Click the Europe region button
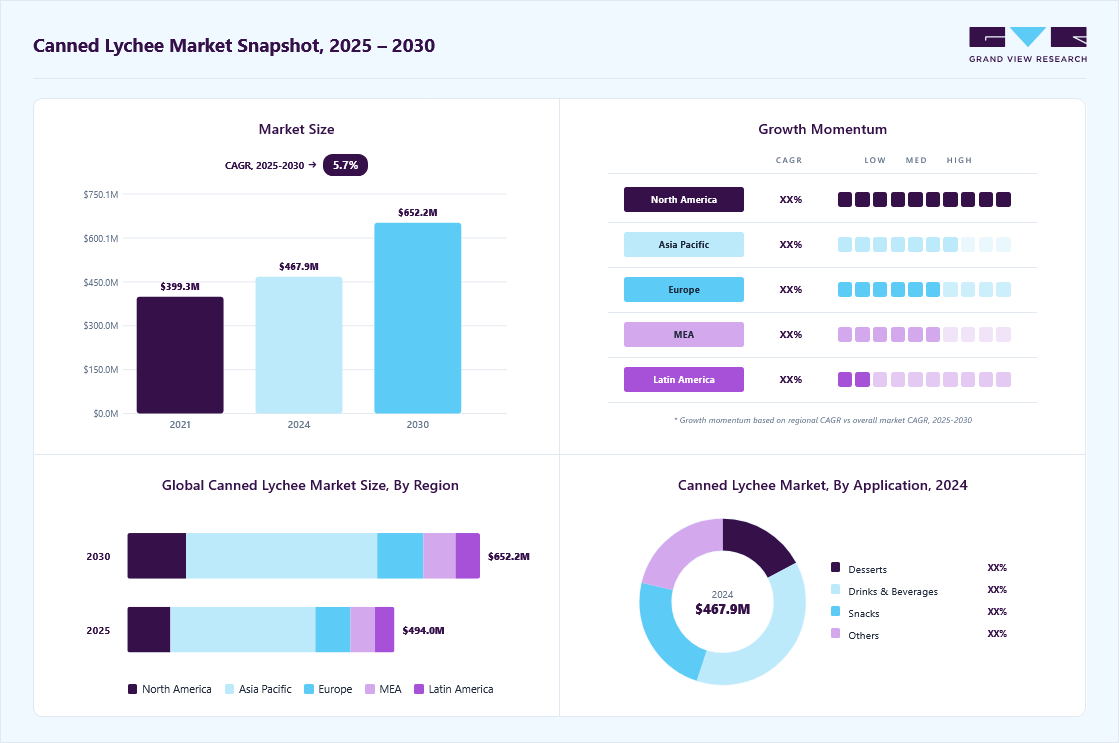1120x743 pixels. coord(684,289)
